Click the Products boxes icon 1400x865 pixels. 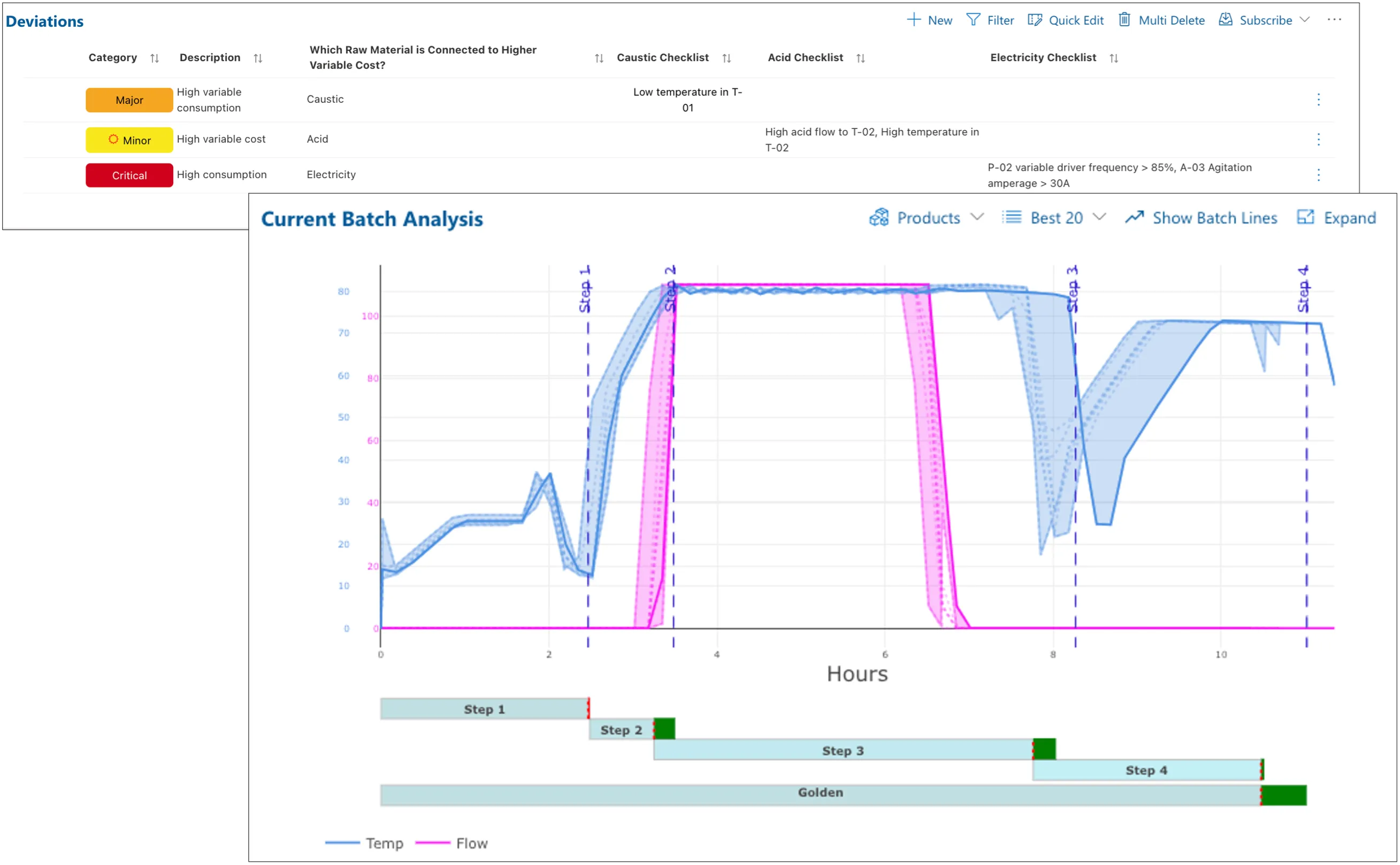(879, 217)
